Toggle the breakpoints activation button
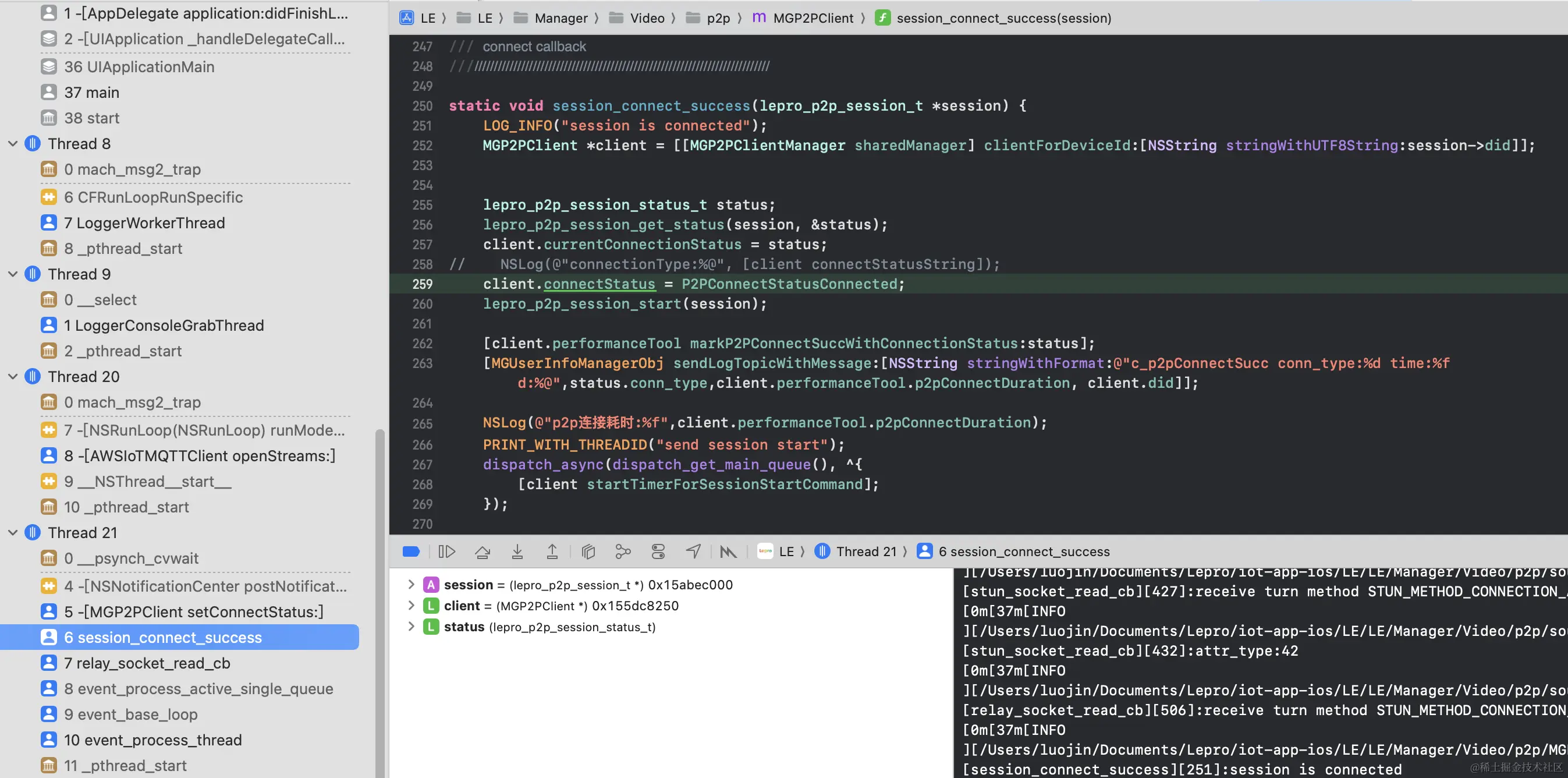This screenshot has height=778, width=1568. pyautogui.click(x=411, y=551)
